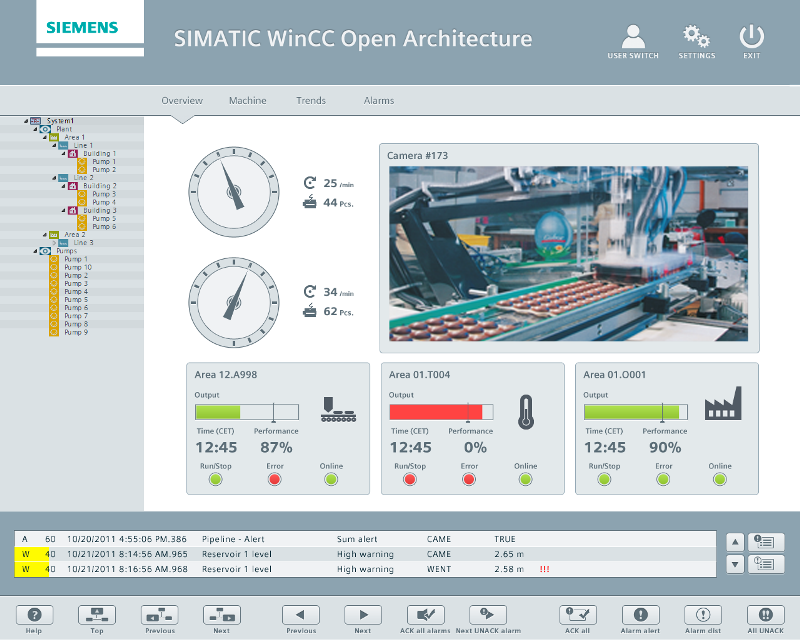Expand the Line 3 tree node
Screen dimensions: 800x640
pyautogui.click(x=54, y=243)
